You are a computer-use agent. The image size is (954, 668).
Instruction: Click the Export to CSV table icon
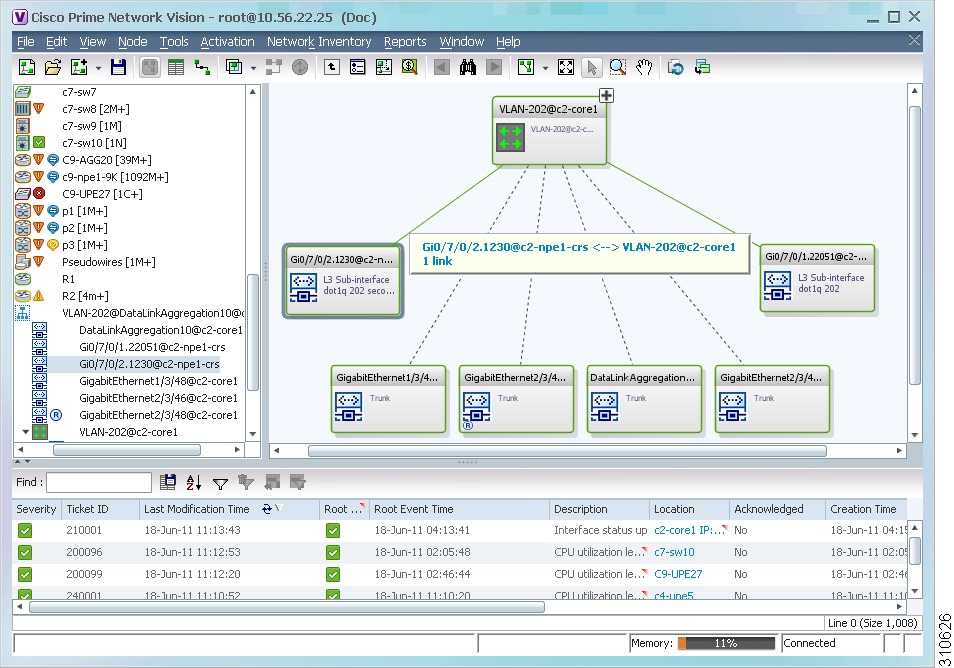click(167, 482)
